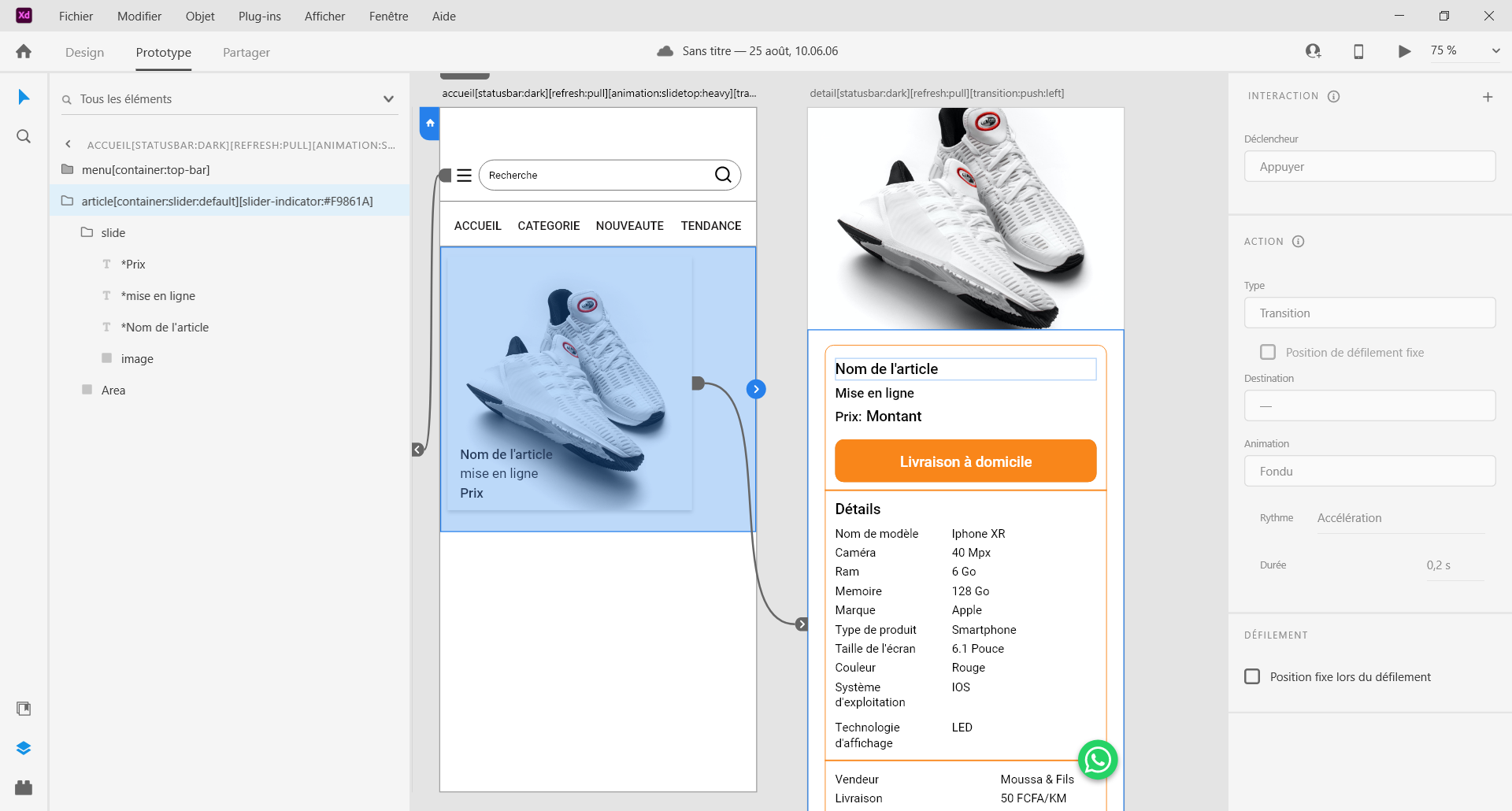The image size is (1512, 811).
Task: Click the search icon in layers filter
Action: pyautogui.click(x=67, y=100)
